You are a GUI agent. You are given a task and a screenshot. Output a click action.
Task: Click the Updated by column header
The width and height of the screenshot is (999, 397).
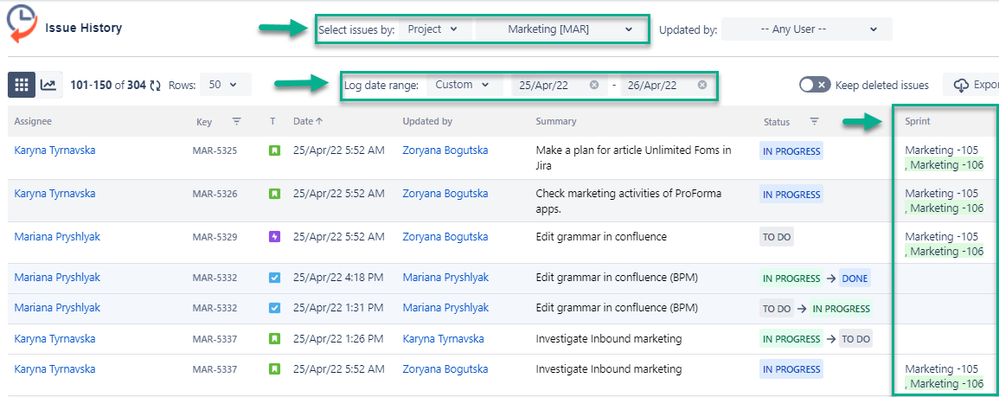(427, 121)
